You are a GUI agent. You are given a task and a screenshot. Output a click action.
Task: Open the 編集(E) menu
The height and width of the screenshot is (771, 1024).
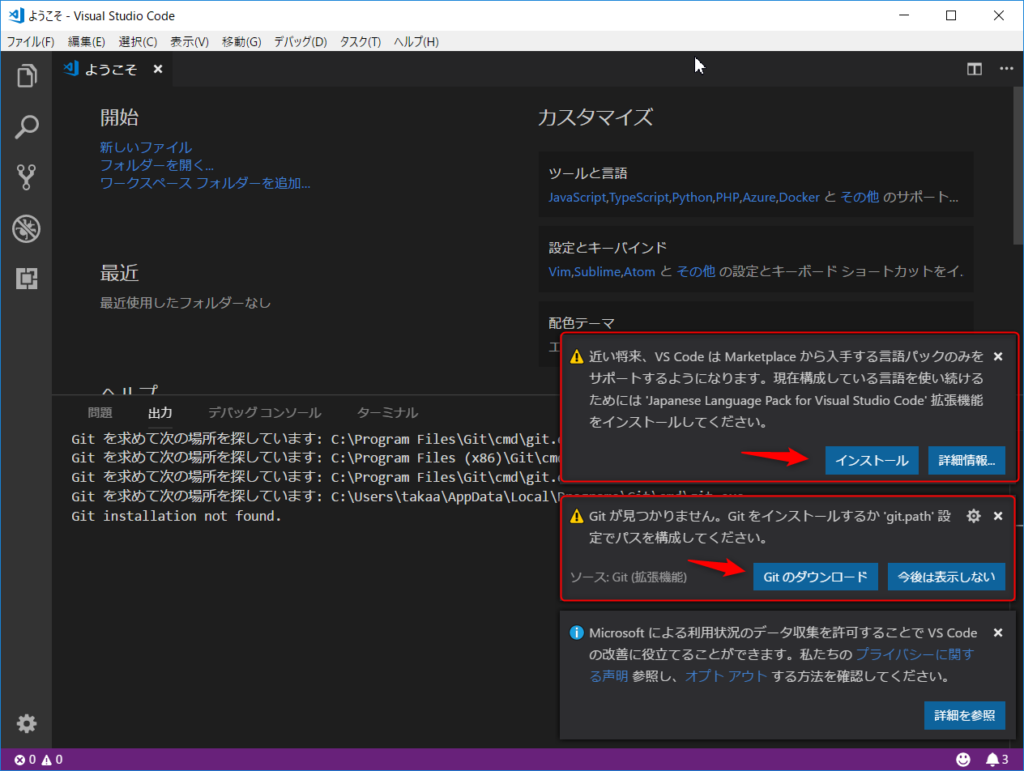[86, 42]
